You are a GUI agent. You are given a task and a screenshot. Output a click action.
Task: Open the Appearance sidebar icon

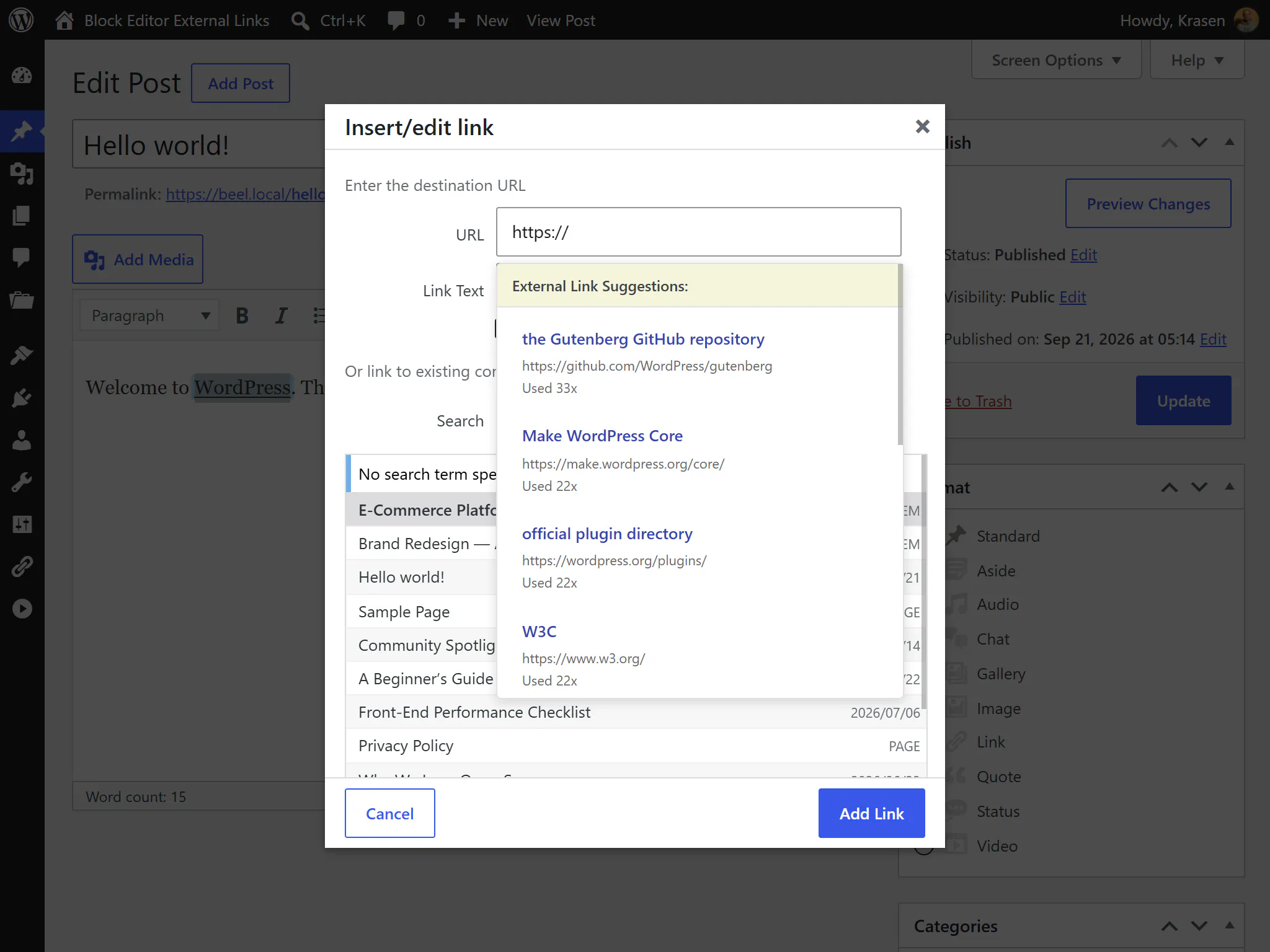[x=22, y=355]
